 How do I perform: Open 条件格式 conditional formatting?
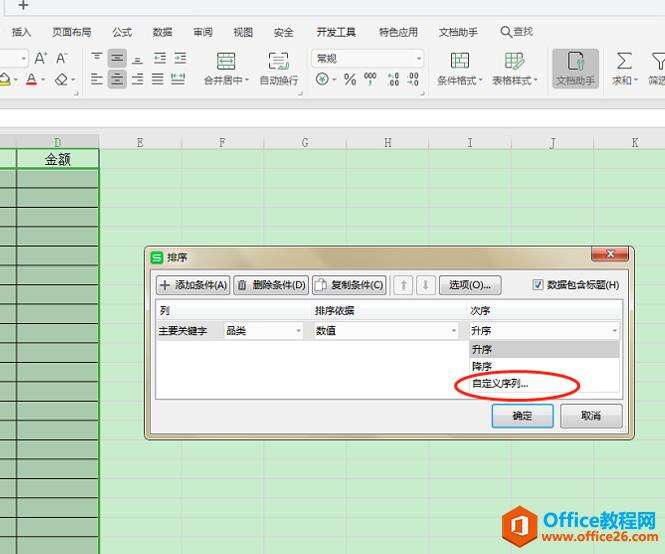pyautogui.click(x=460, y=68)
